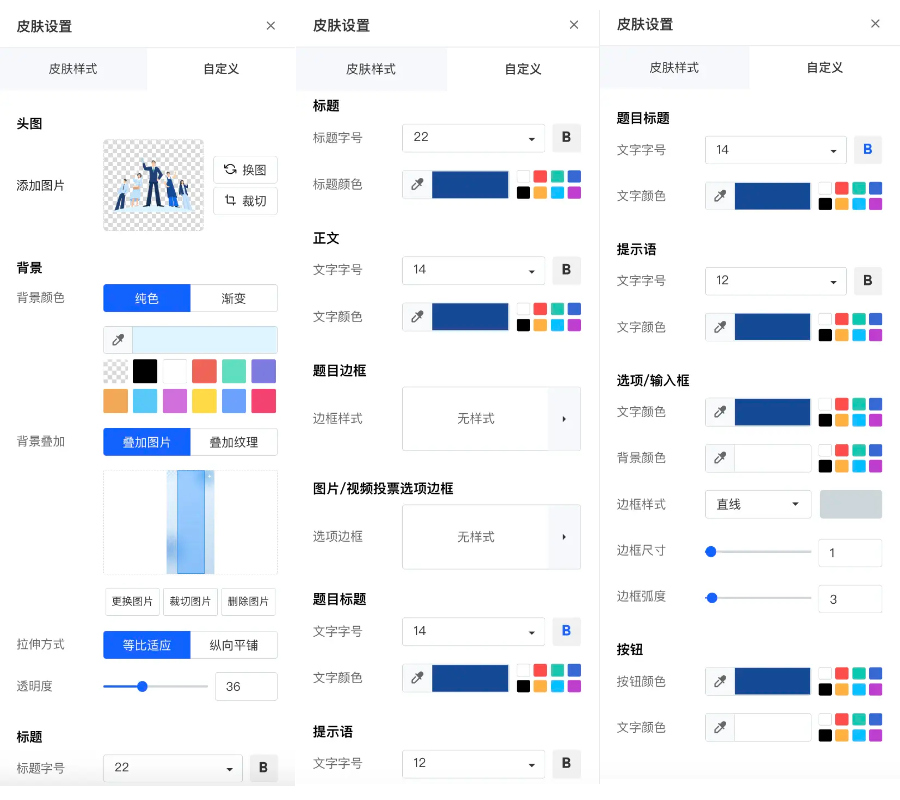Click the 按钮颜色 eyedropper icon

(x=719, y=682)
